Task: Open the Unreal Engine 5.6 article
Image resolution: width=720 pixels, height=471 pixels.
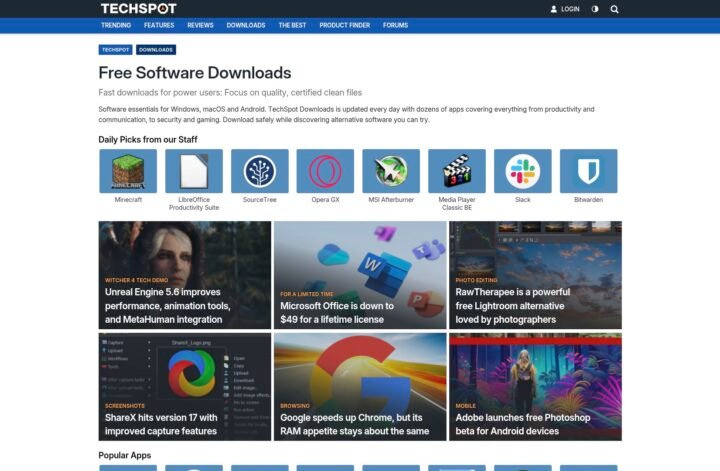Action: tap(185, 275)
